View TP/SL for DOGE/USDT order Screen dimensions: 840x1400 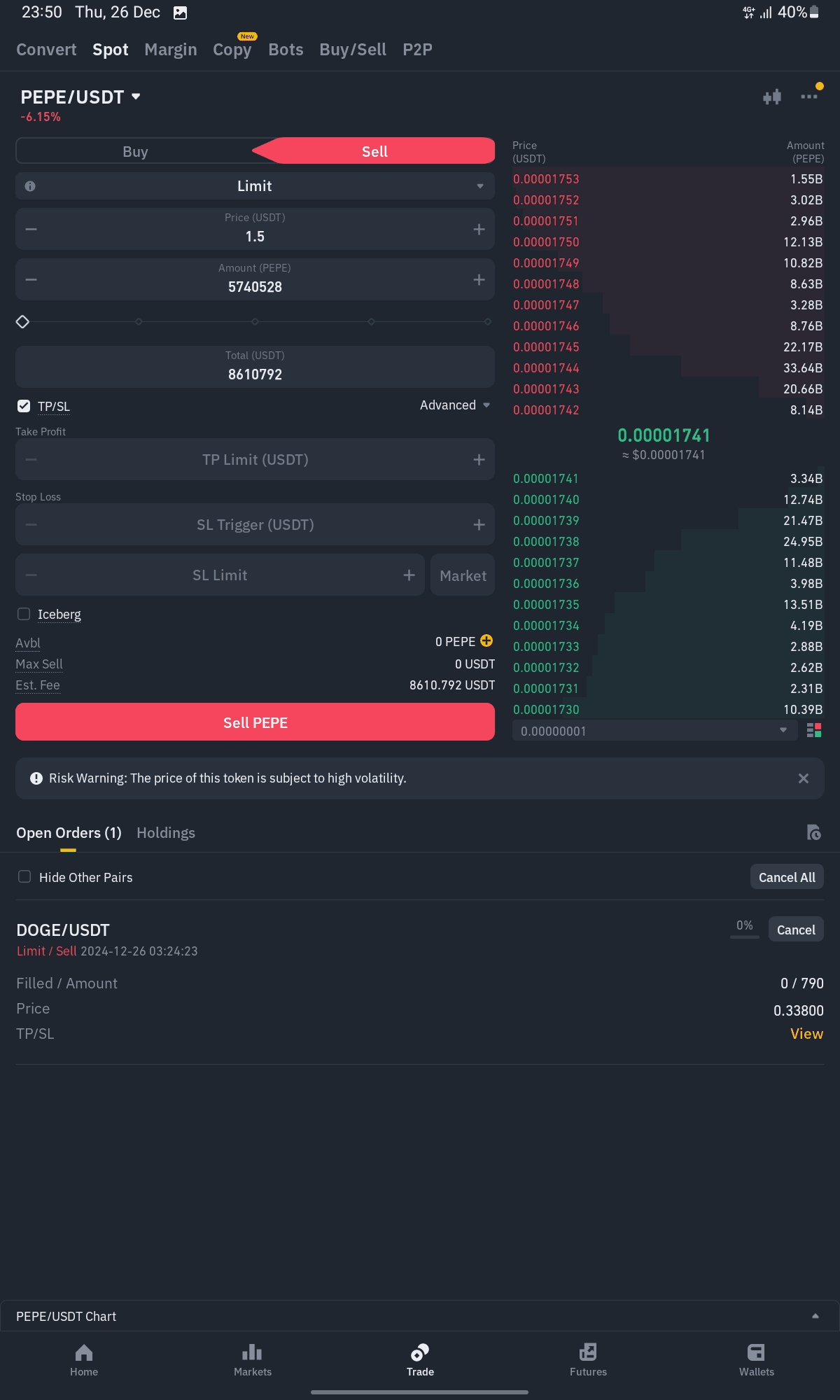pos(806,1033)
